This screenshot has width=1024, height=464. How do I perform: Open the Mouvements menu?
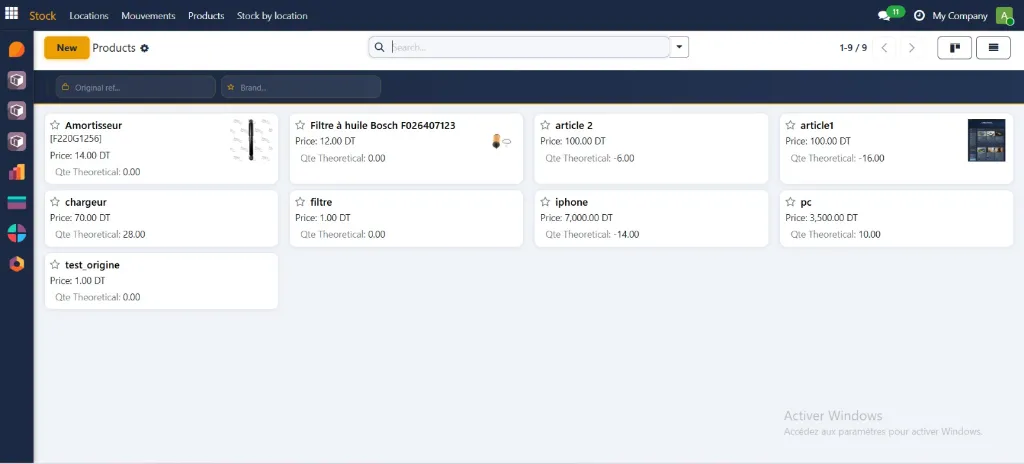(x=148, y=16)
